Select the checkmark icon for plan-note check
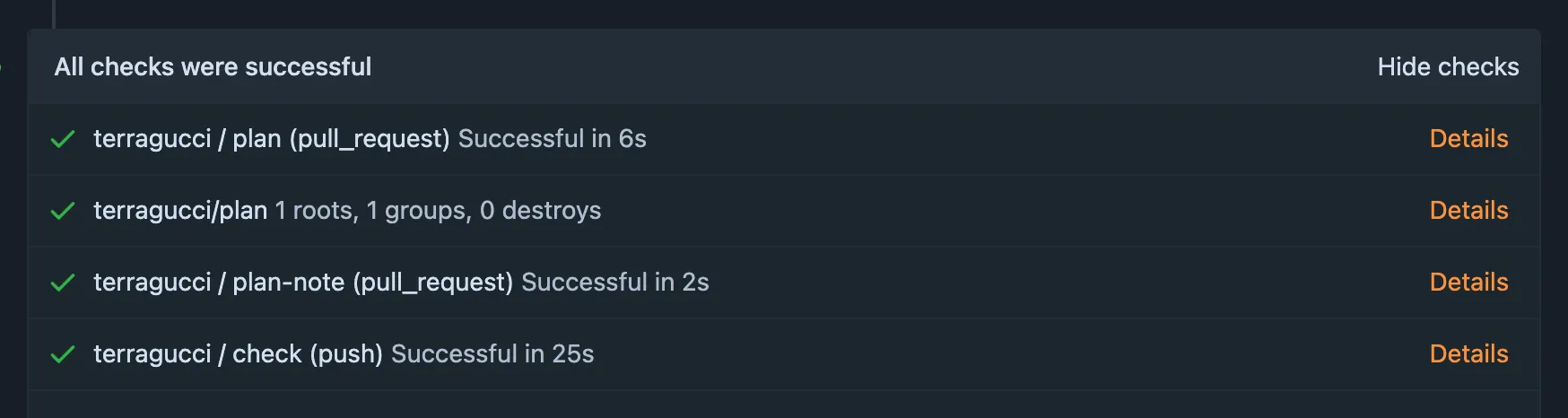The image size is (1568, 418). tap(63, 283)
